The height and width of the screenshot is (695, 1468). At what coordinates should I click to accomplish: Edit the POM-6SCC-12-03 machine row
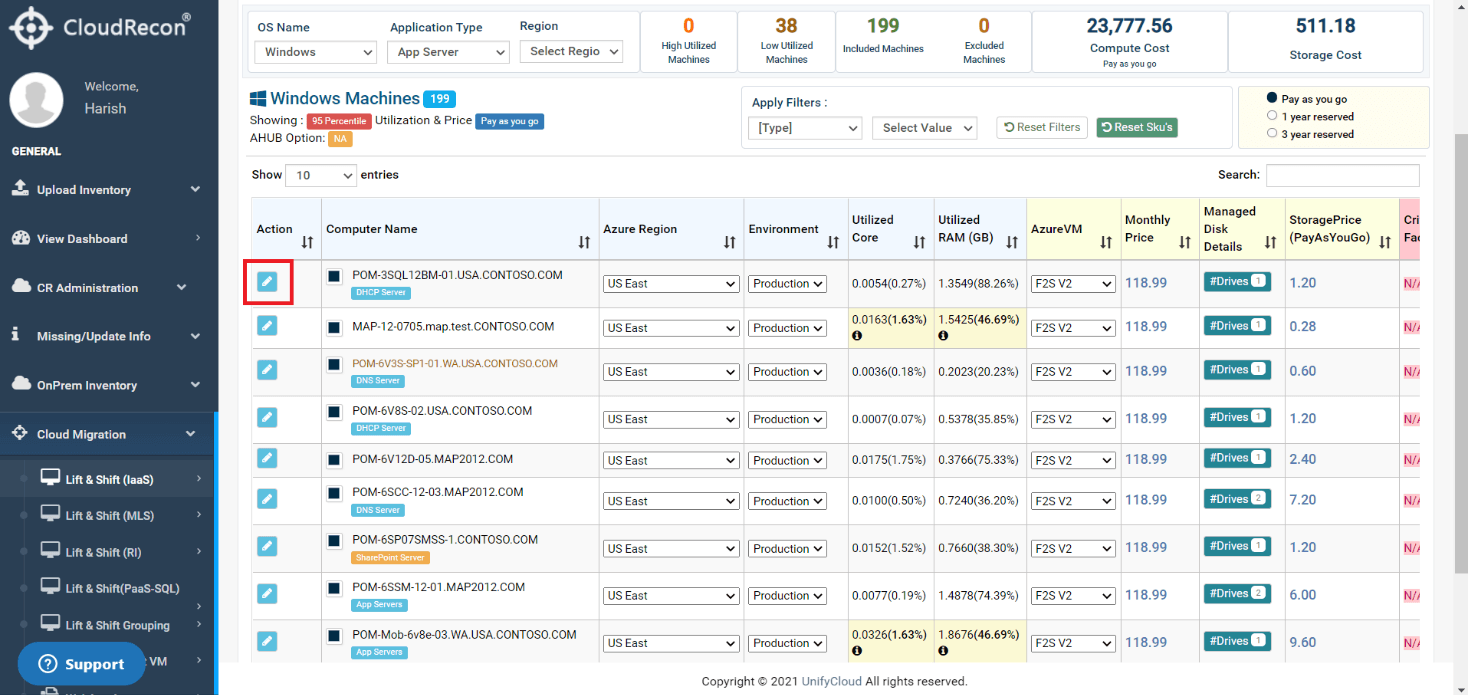[267, 498]
